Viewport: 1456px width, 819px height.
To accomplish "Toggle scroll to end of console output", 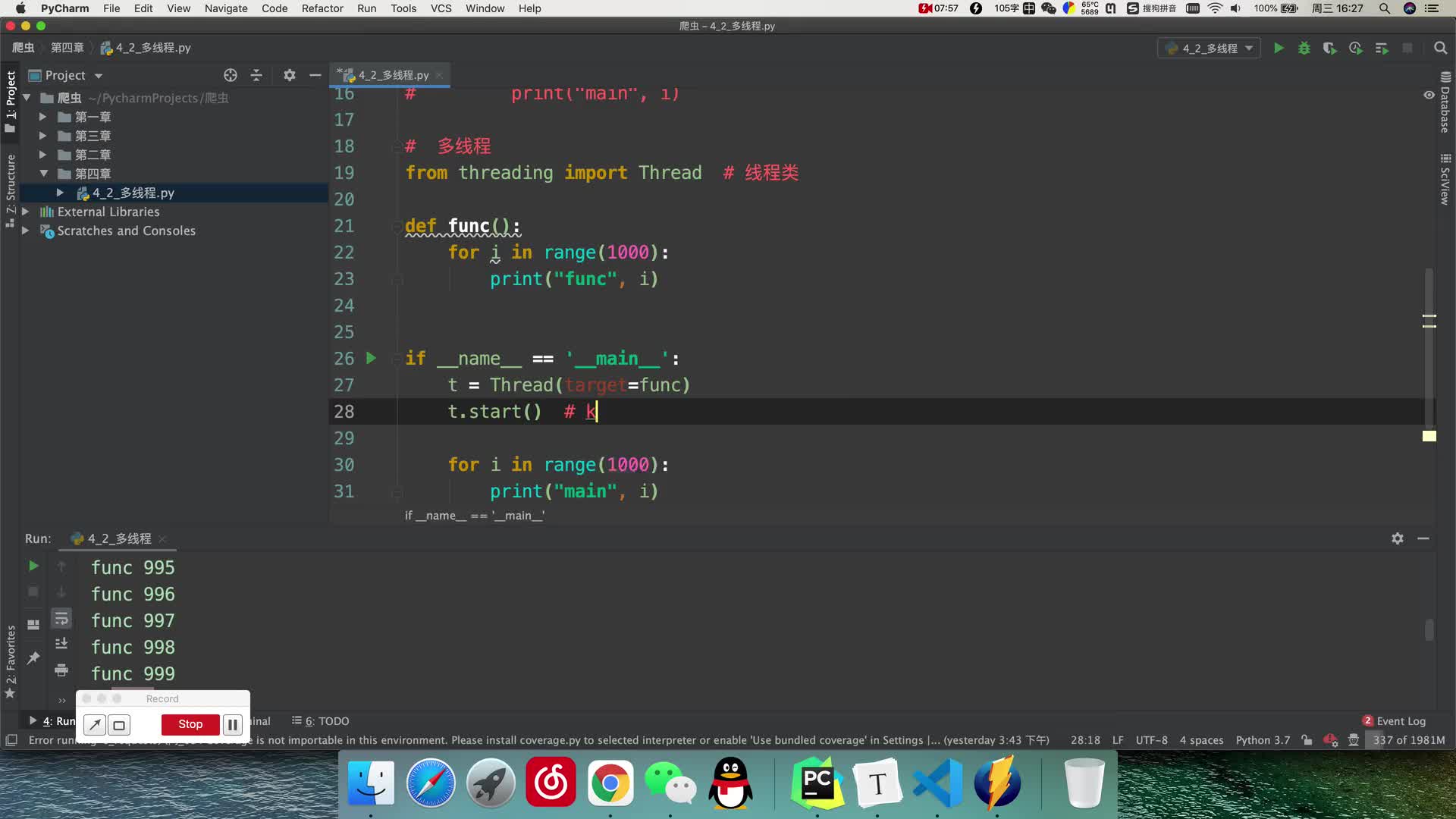I will 61,644.
